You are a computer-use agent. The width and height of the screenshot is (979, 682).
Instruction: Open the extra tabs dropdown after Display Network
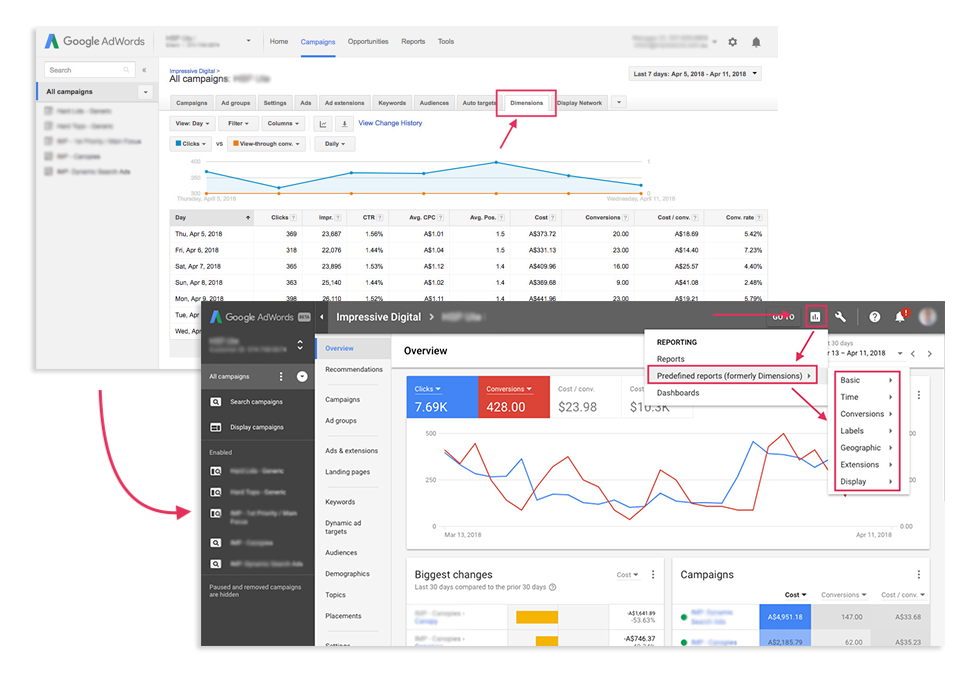[x=619, y=102]
